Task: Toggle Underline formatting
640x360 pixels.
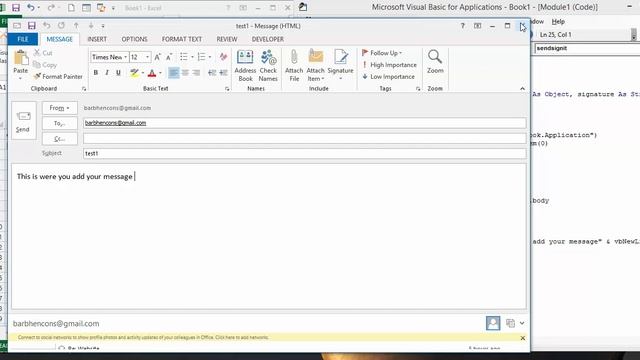Action: click(118, 73)
